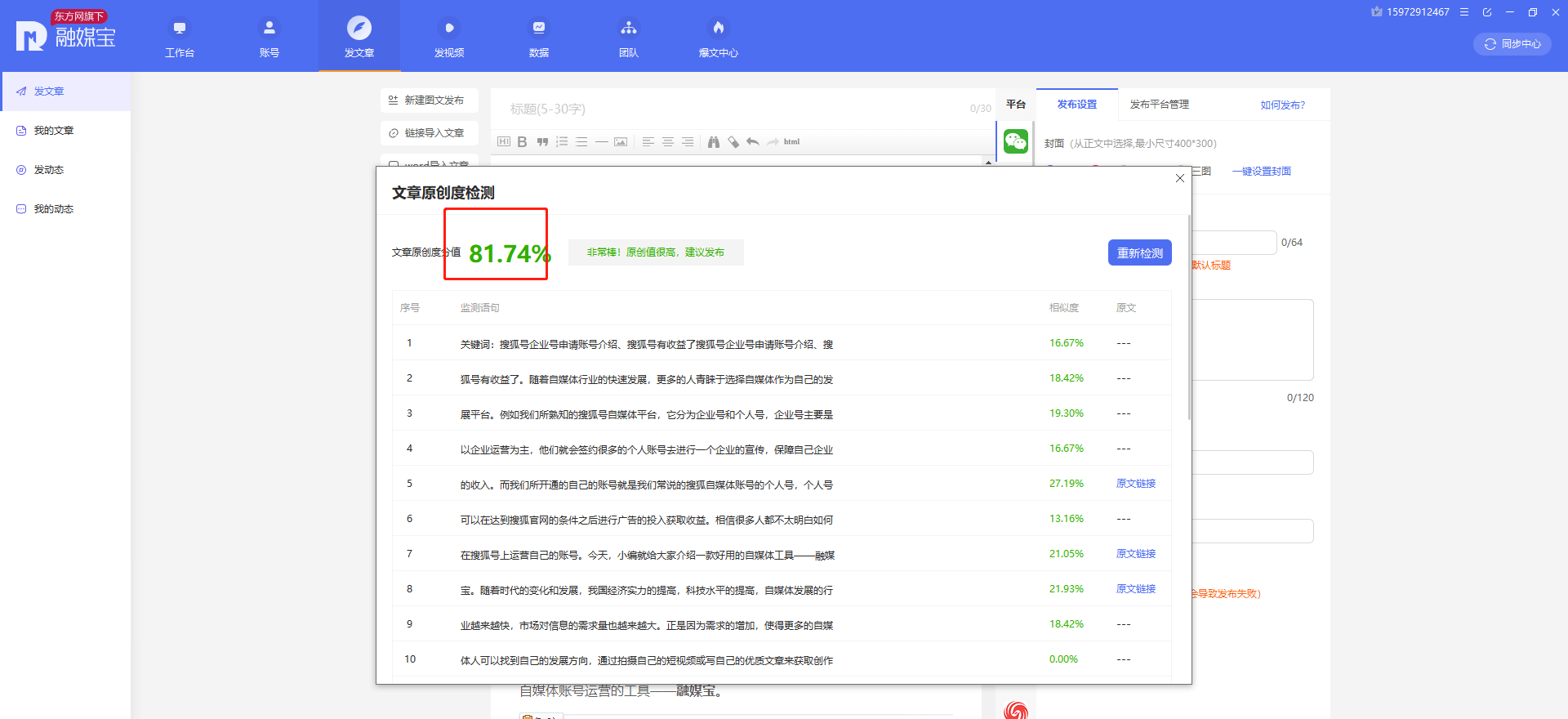Screen dimensions: 1568x719
Task: Switch to the 发布设置 tab
Action: pyautogui.click(x=1077, y=105)
